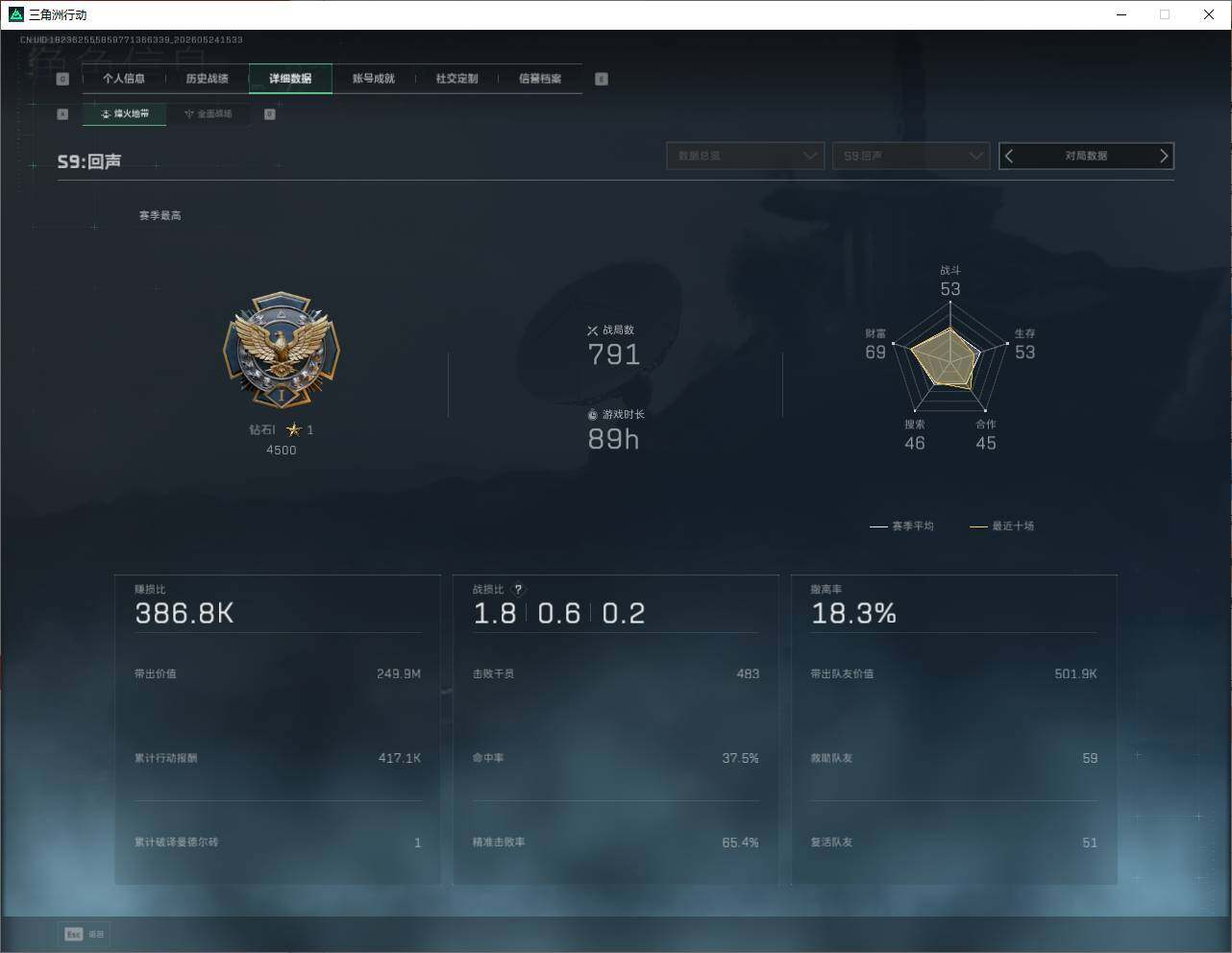Click the S9:回声 season heading

(x=89, y=161)
